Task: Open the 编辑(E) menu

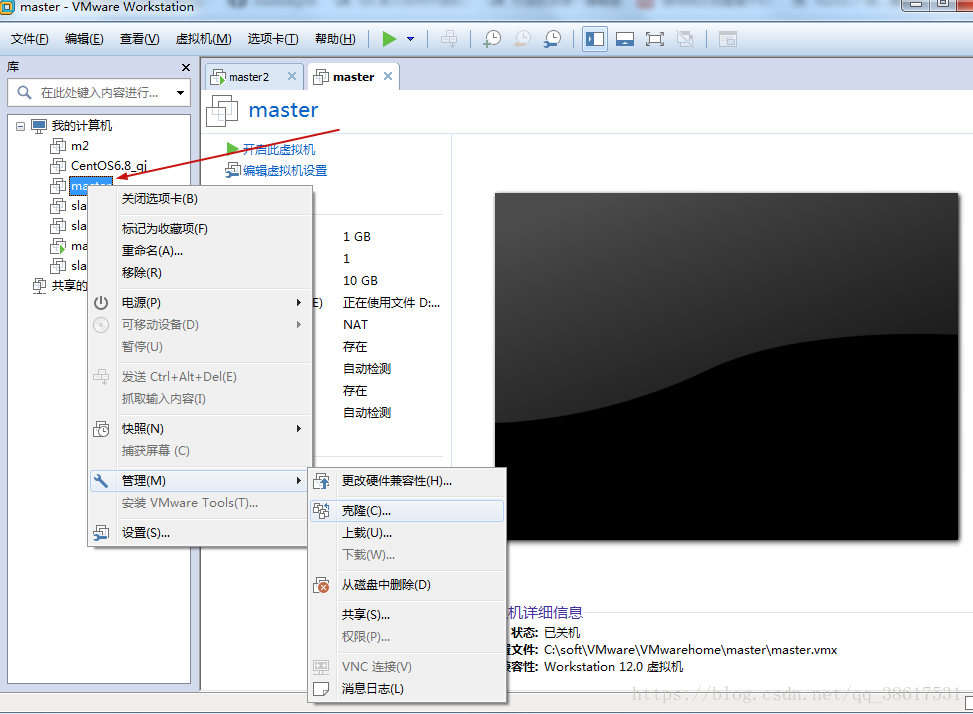Action: click(84, 39)
